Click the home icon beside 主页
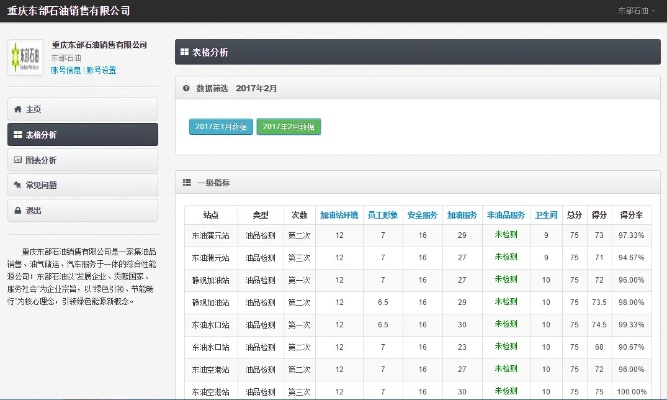 tap(17, 109)
